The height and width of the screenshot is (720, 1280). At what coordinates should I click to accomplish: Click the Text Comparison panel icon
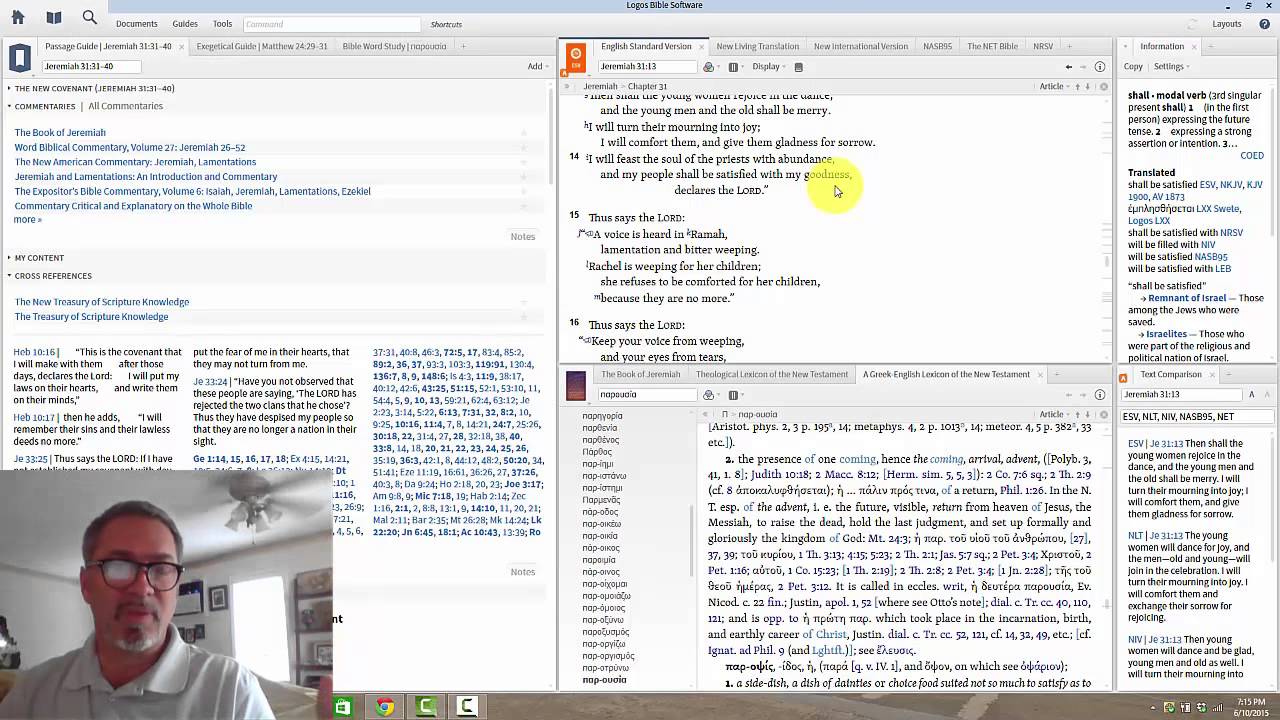1123,378
